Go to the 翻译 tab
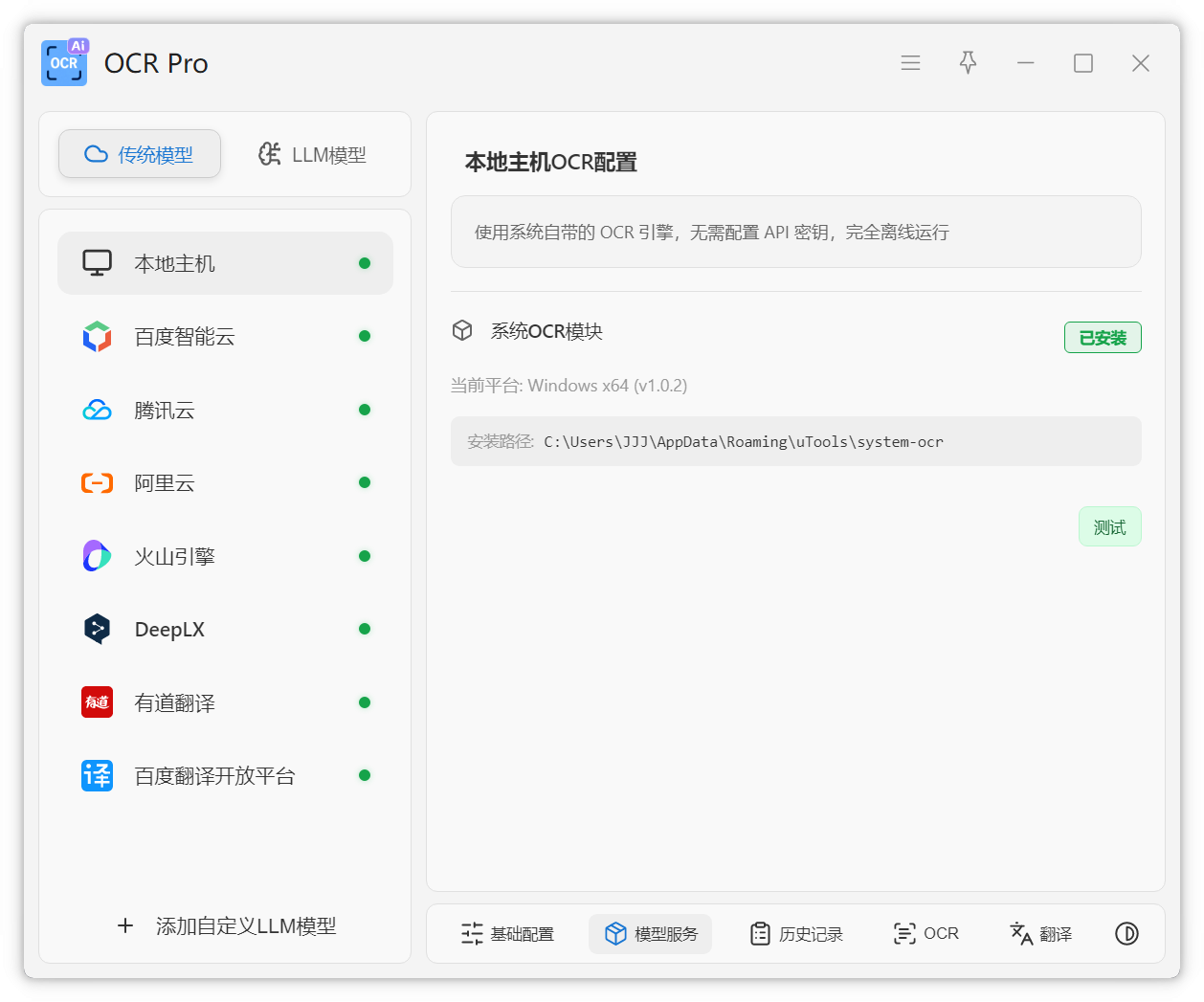This screenshot has height=1002, width=1204. [1040, 934]
